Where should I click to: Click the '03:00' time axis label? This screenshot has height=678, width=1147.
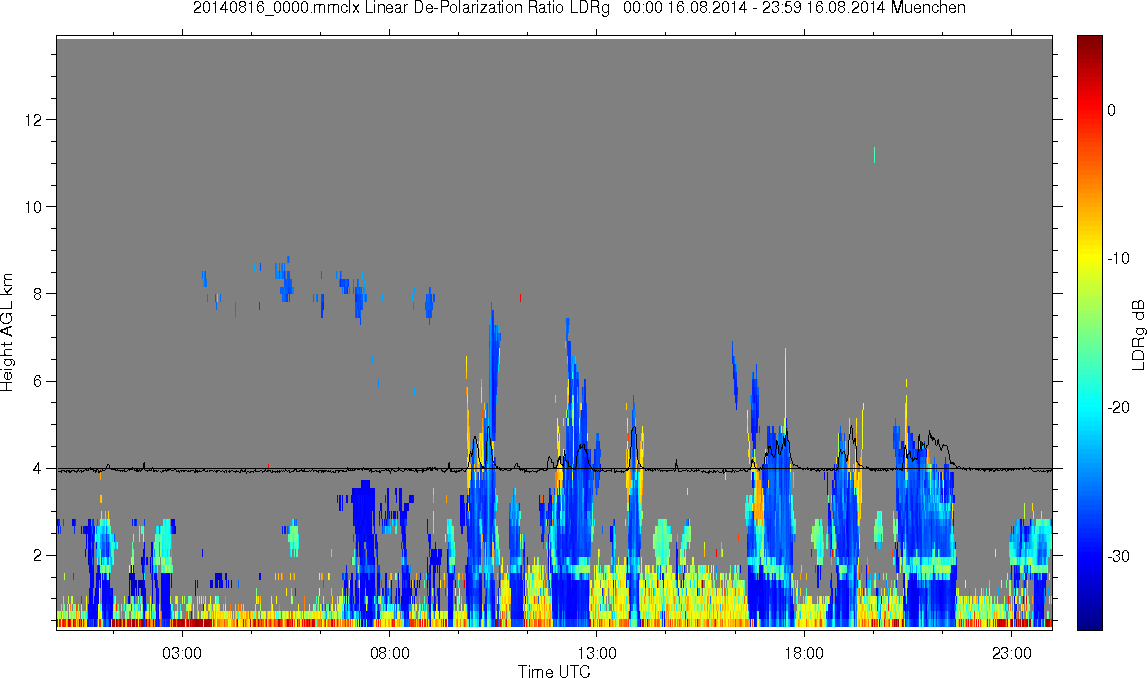click(x=182, y=653)
